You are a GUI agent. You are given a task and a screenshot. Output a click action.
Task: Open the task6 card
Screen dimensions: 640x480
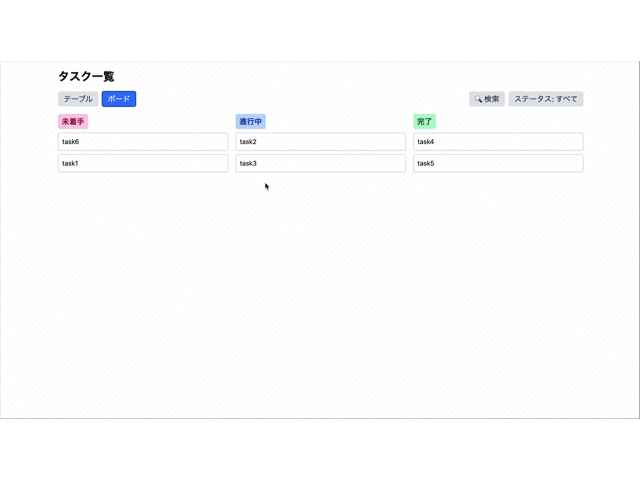click(x=143, y=142)
